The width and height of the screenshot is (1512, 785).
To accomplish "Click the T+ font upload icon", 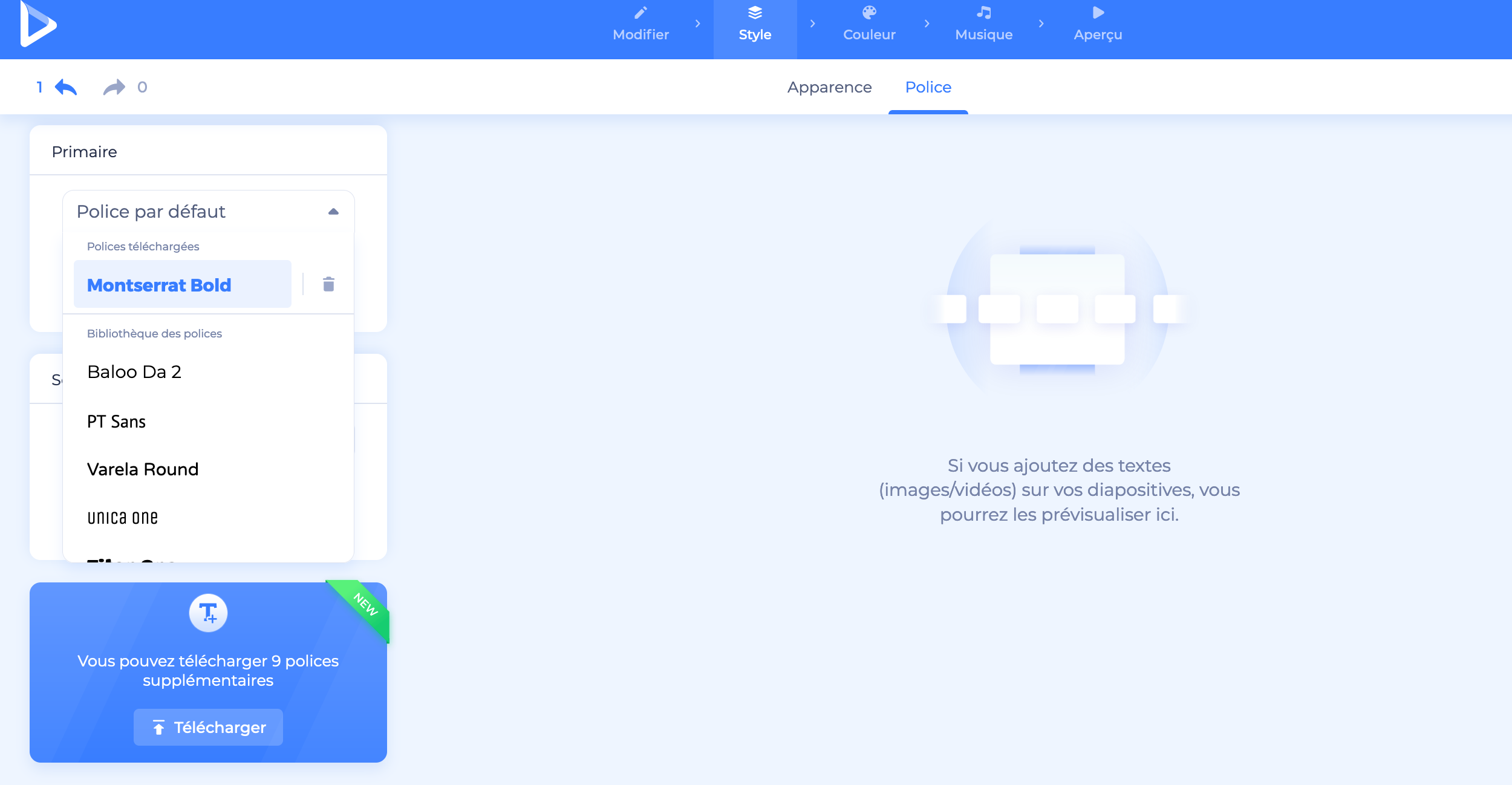I will point(208,613).
